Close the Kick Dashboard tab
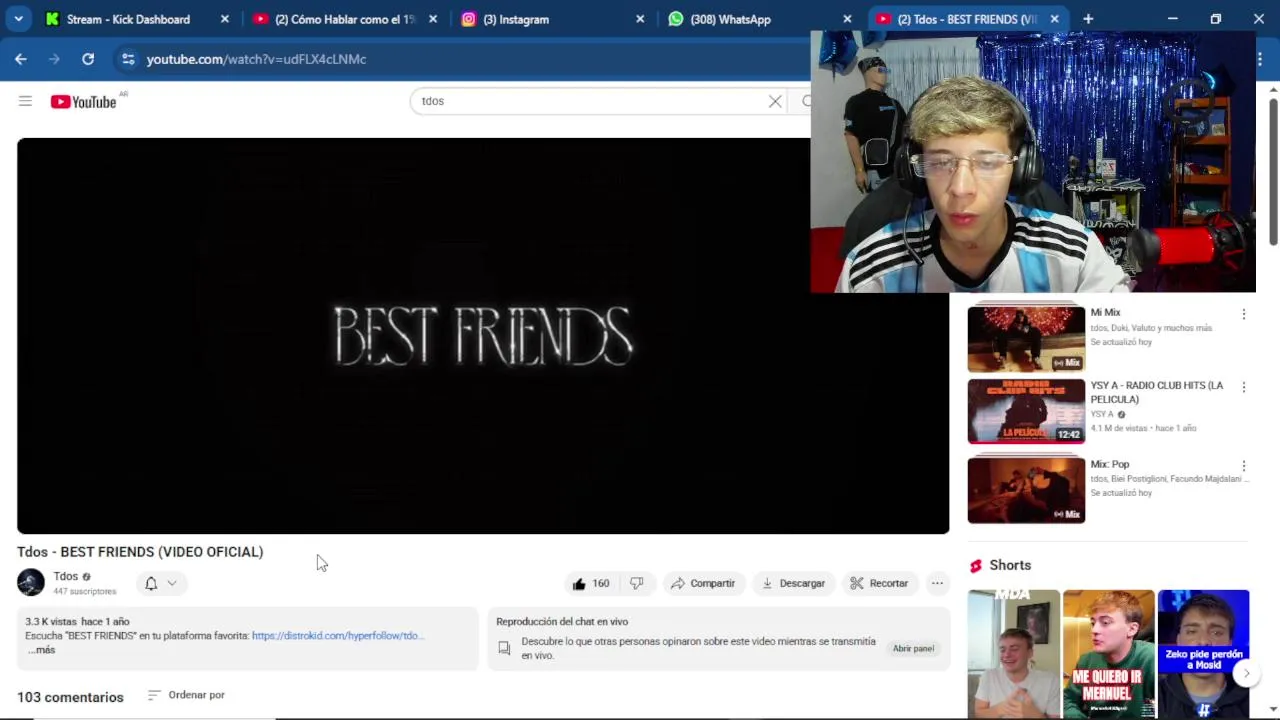1280x720 pixels. 225,19
